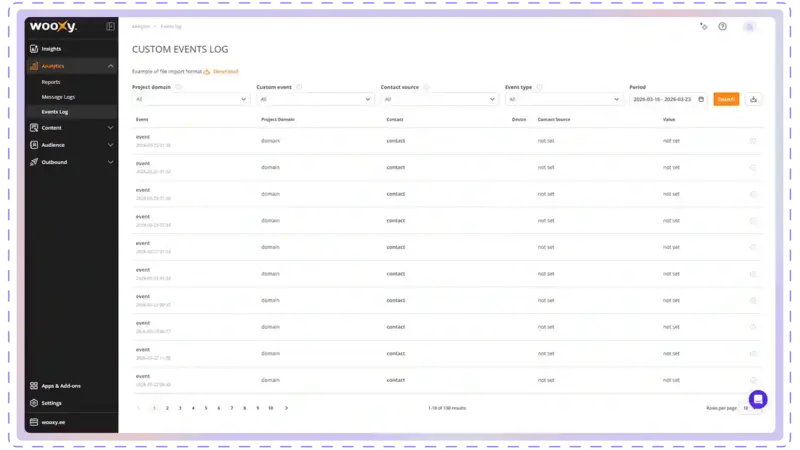
Task: Open Reports under Analytics
Action: point(51,82)
